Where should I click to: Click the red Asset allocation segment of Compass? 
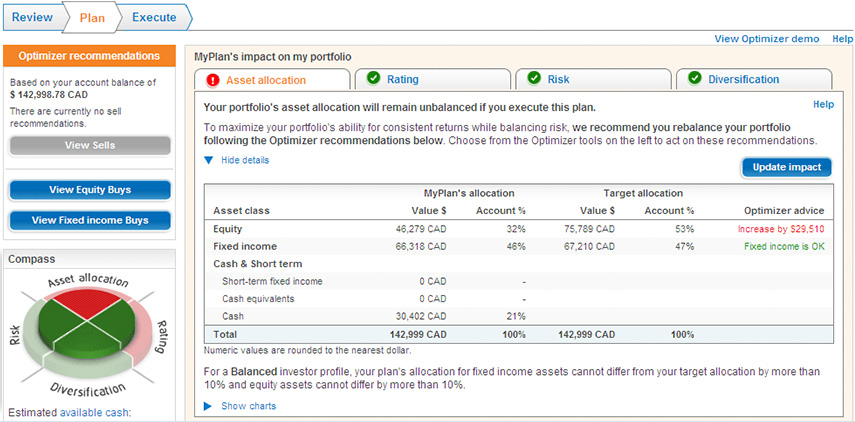point(90,303)
